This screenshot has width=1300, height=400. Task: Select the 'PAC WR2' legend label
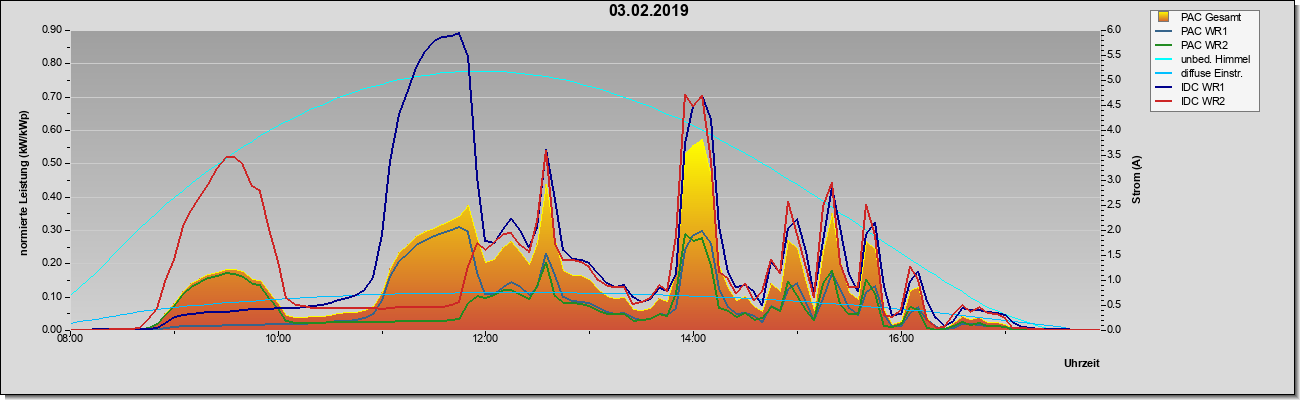tap(1204, 45)
